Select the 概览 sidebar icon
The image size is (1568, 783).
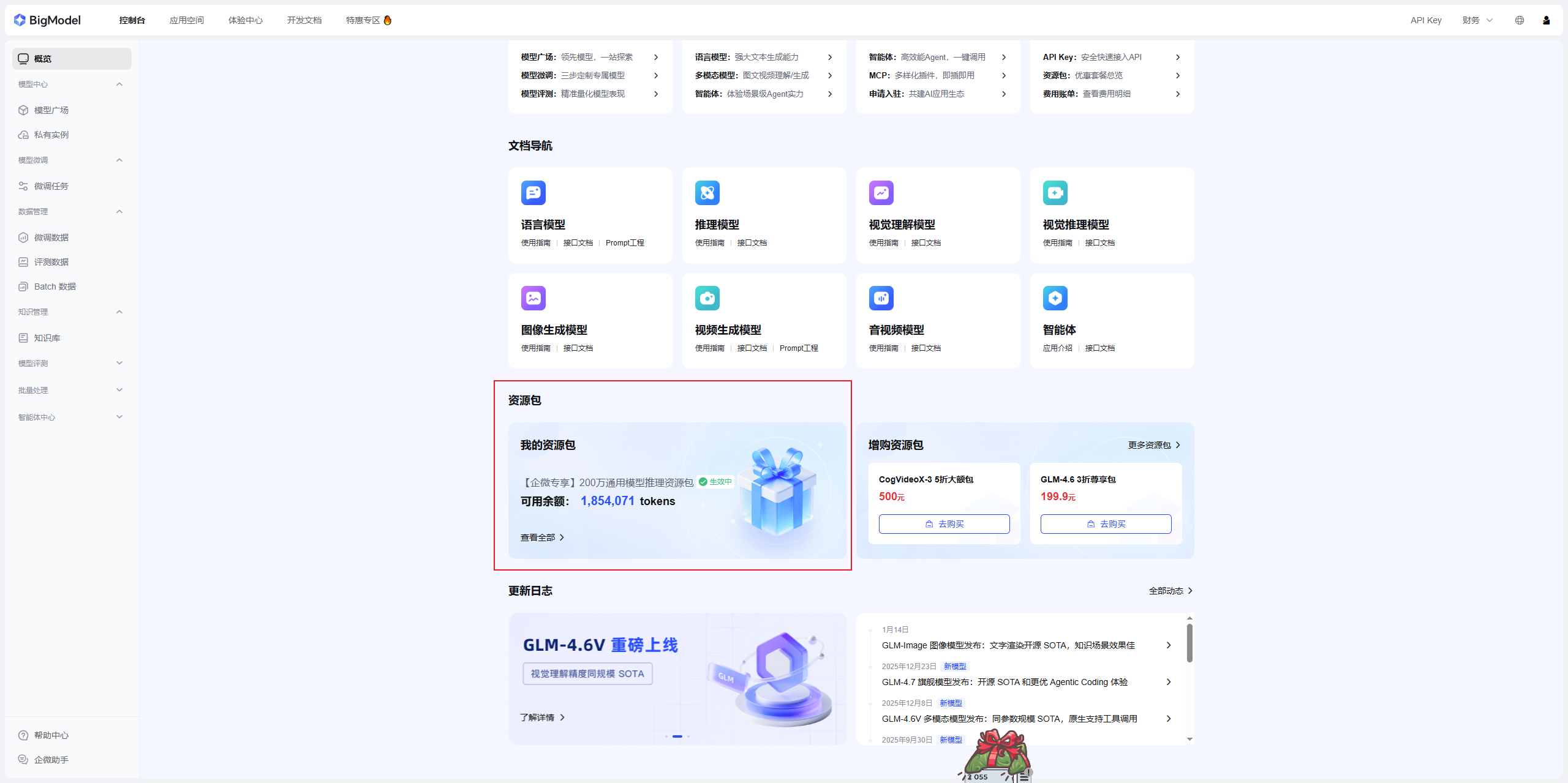pyautogui.click(x=23, y=58)
